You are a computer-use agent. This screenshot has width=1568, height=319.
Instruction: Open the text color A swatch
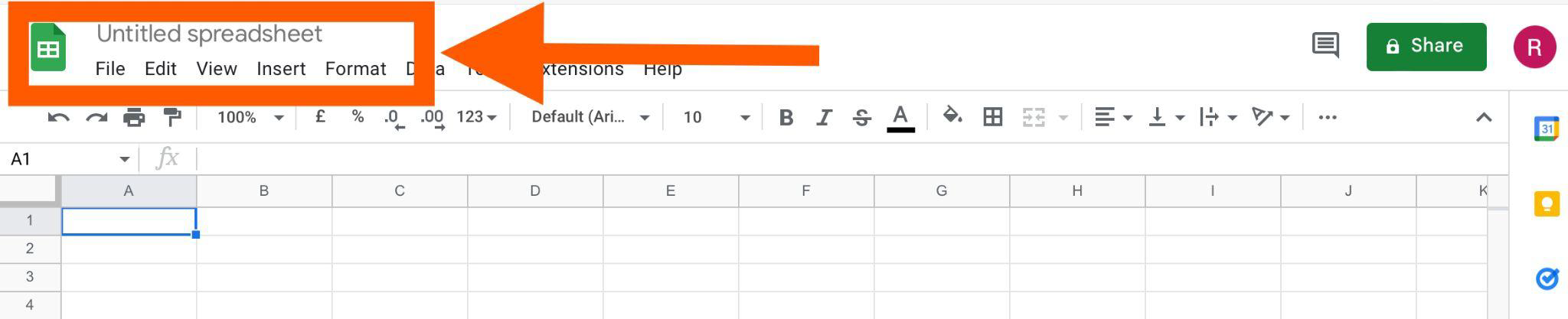coord(900,118)
